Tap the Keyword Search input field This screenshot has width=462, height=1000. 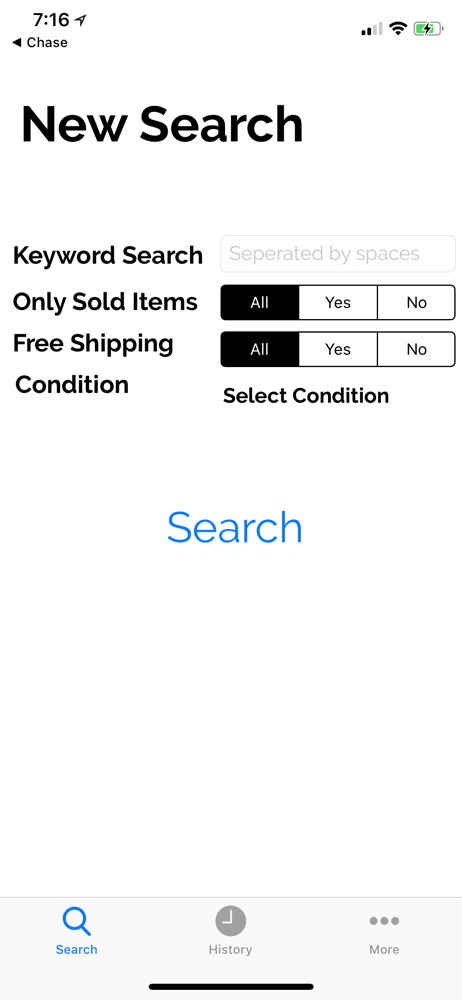click(x=338, y=254)
